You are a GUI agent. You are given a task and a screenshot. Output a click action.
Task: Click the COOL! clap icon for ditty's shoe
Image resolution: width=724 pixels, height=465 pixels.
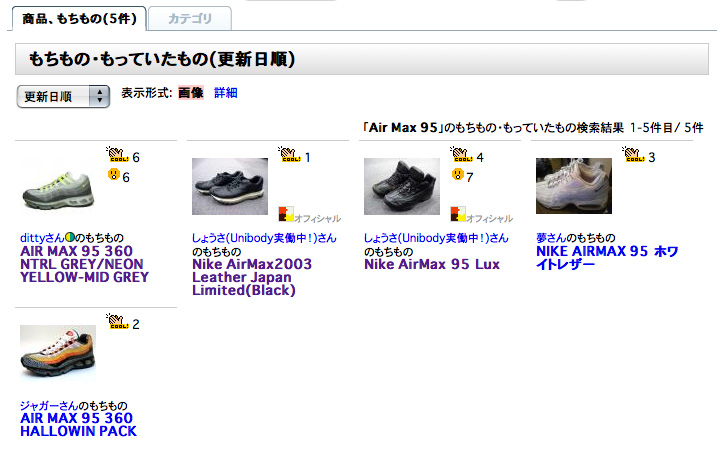[117, 154]
